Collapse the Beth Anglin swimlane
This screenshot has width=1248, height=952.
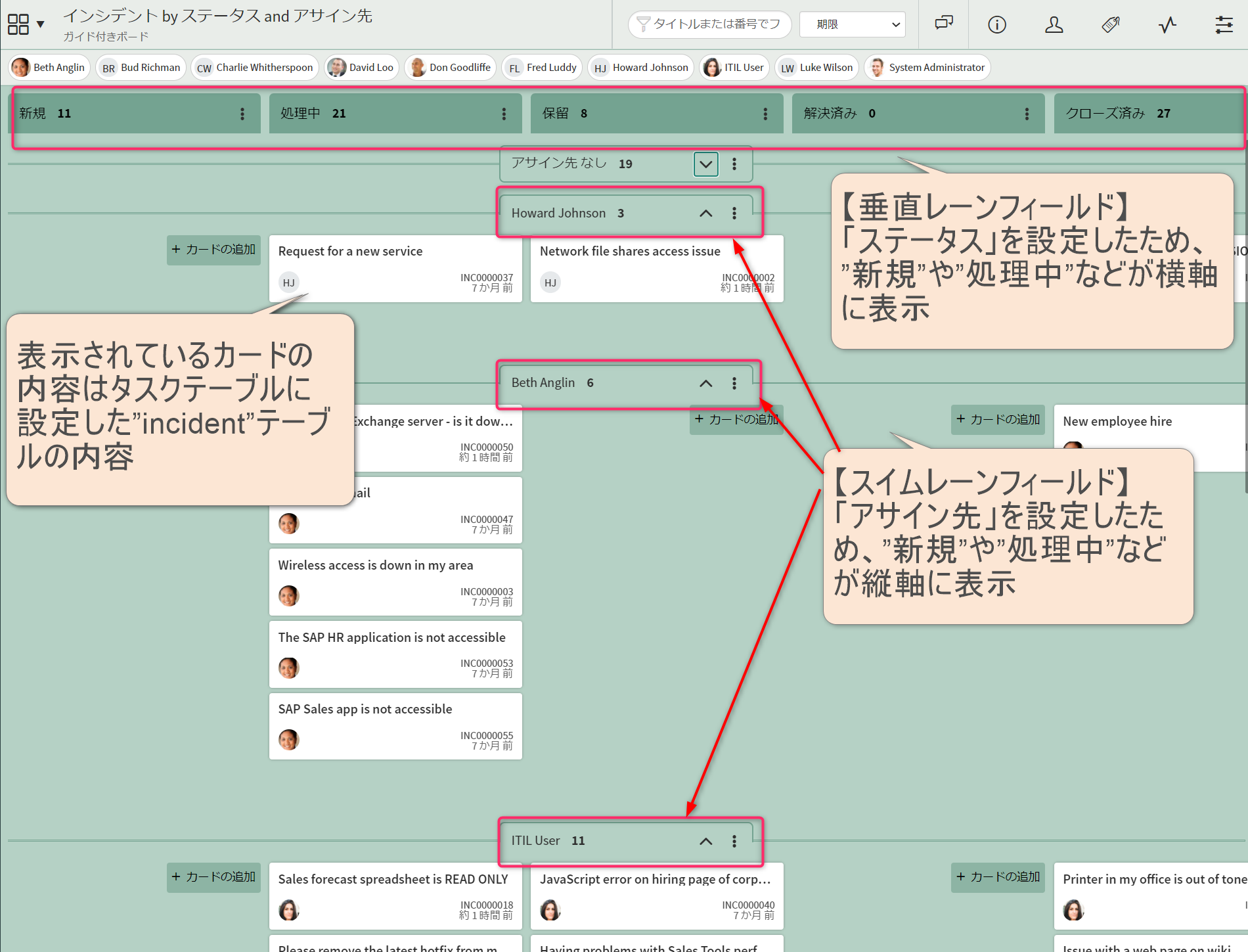pyautogui.click(x=705, y=383)
